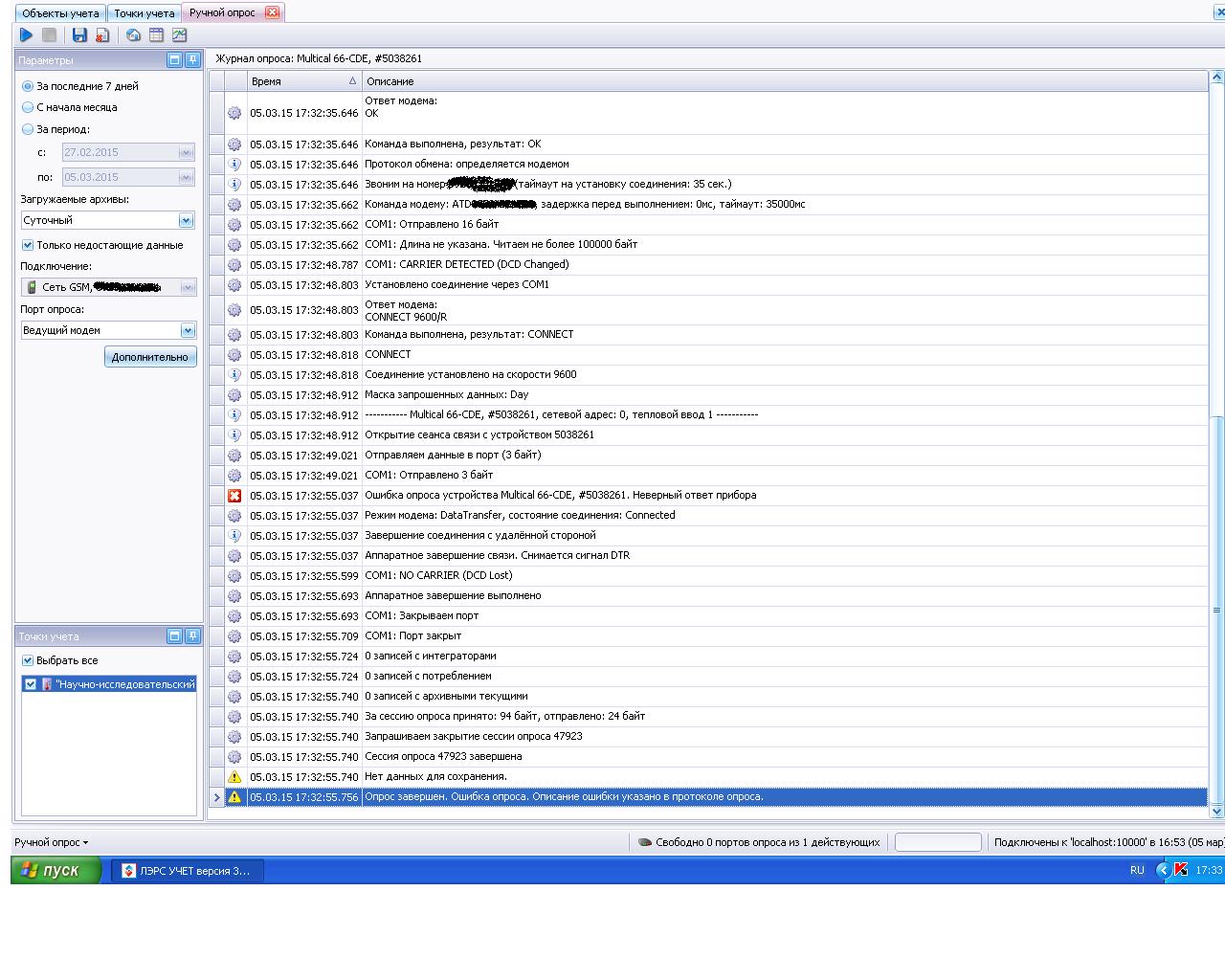1225x980 pixels.
Task: Expand hidden tray icons arrow
Action: tap(1163, 870)
